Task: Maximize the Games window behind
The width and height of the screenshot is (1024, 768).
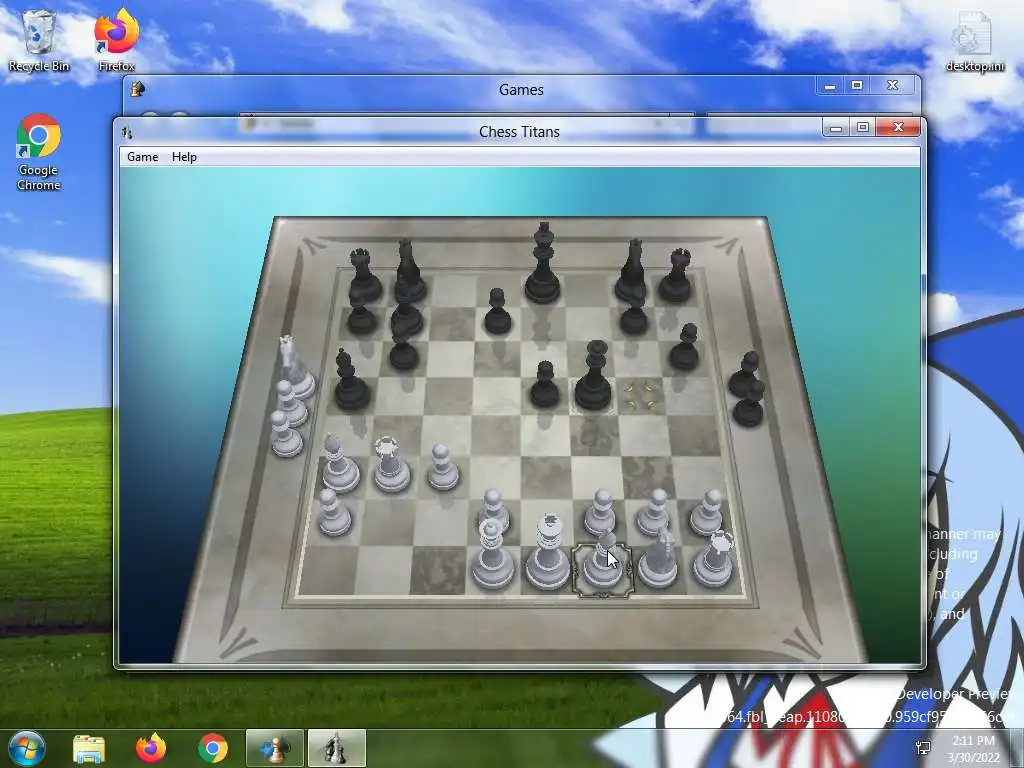Action: [857, 86]
